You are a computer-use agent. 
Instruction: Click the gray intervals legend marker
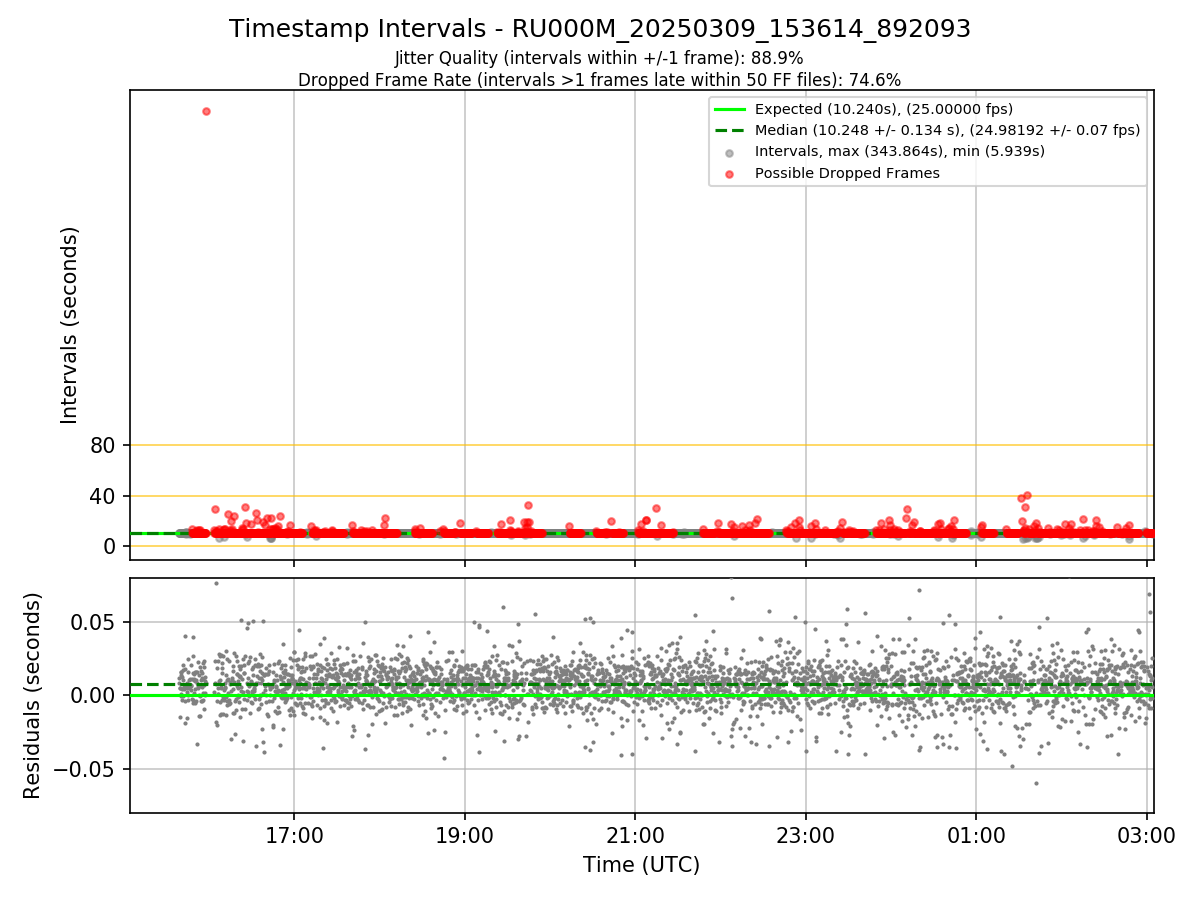730,153
